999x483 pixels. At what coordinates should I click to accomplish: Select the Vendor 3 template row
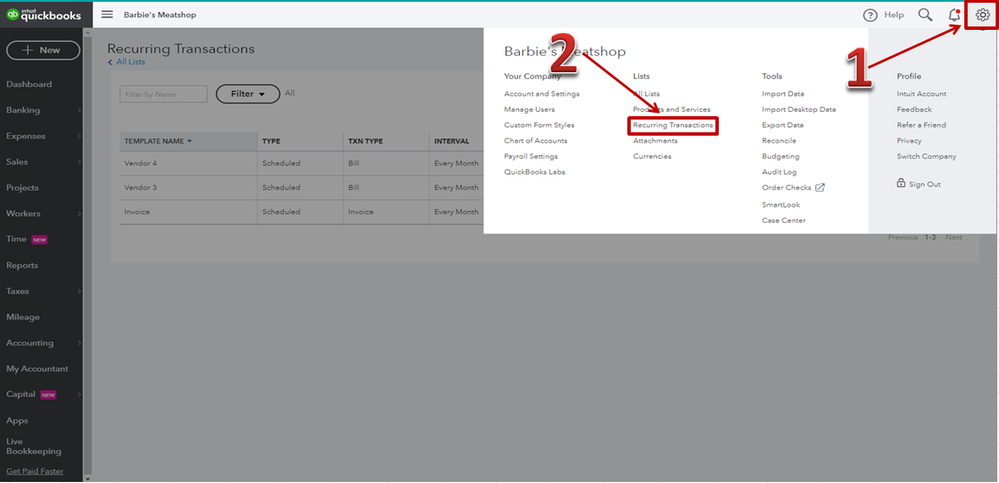[x=301, y=188]
